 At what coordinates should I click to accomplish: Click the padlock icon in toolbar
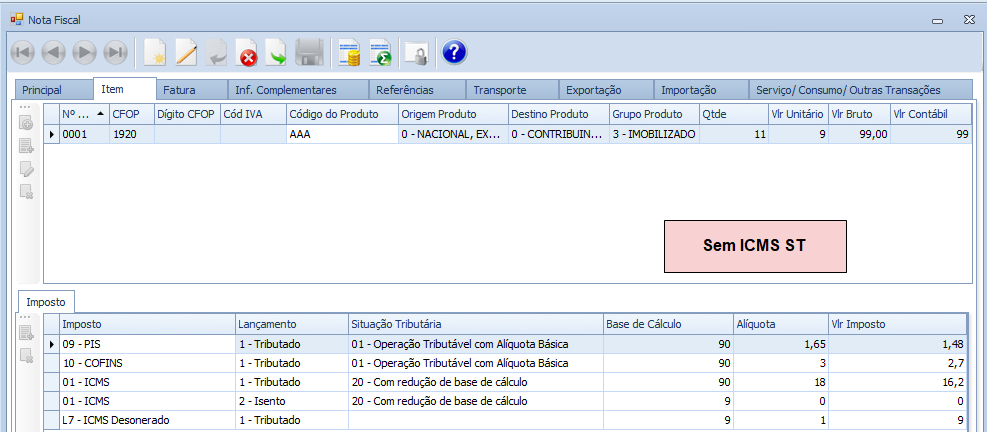(414, 52)
